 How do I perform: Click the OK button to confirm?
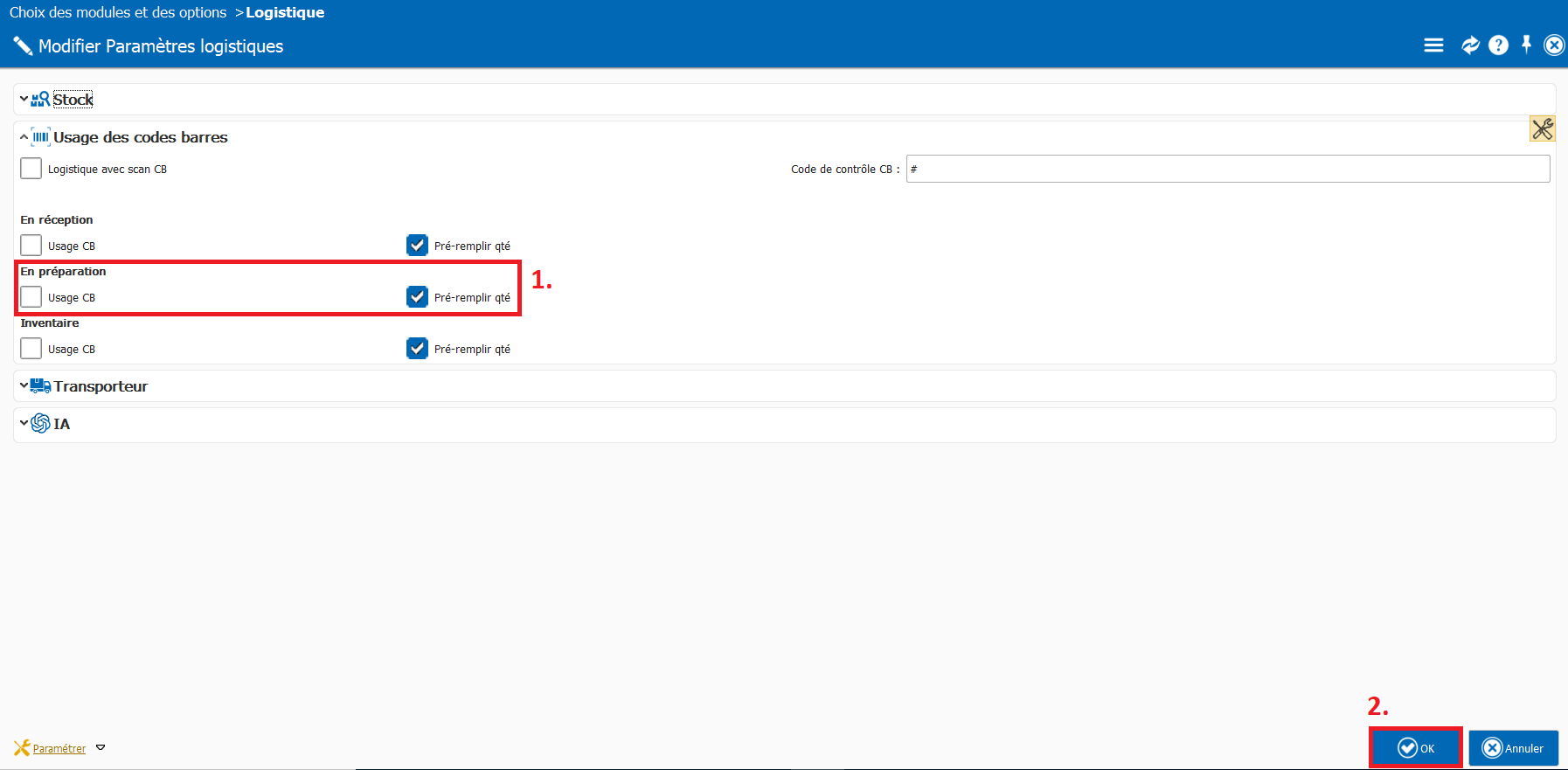[x=1416, y=748]
